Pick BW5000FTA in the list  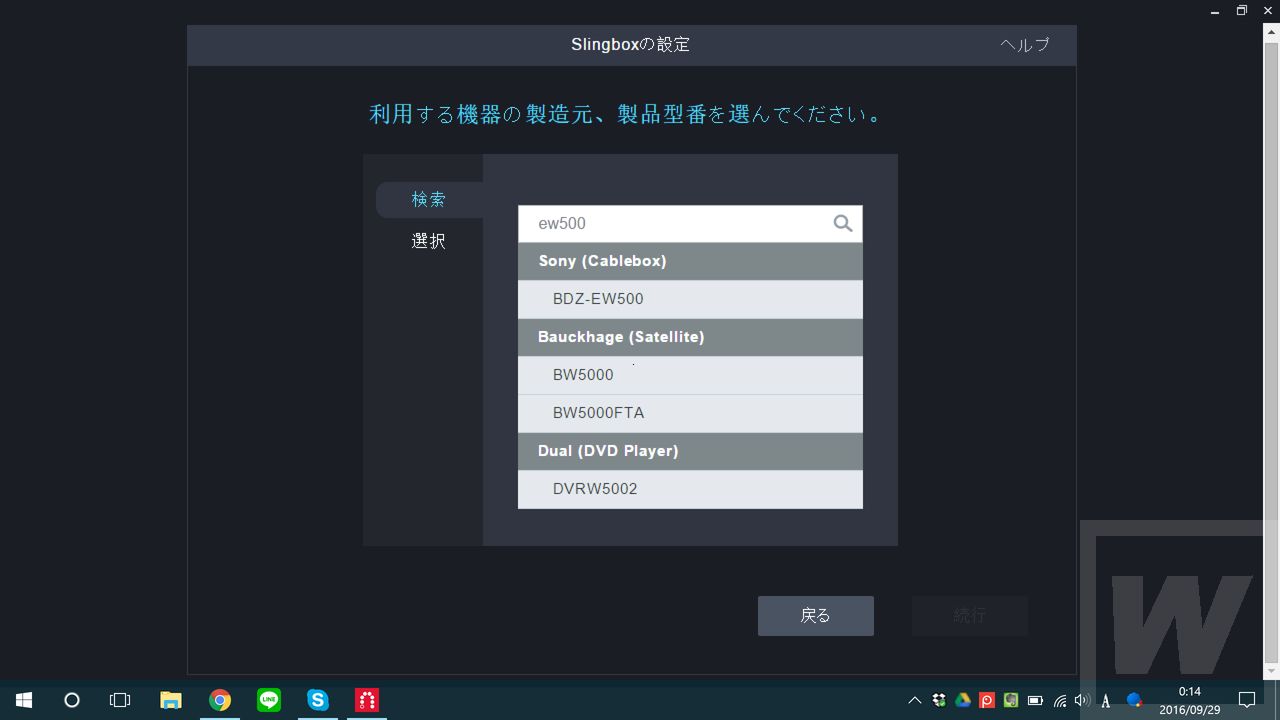(690, 413)
